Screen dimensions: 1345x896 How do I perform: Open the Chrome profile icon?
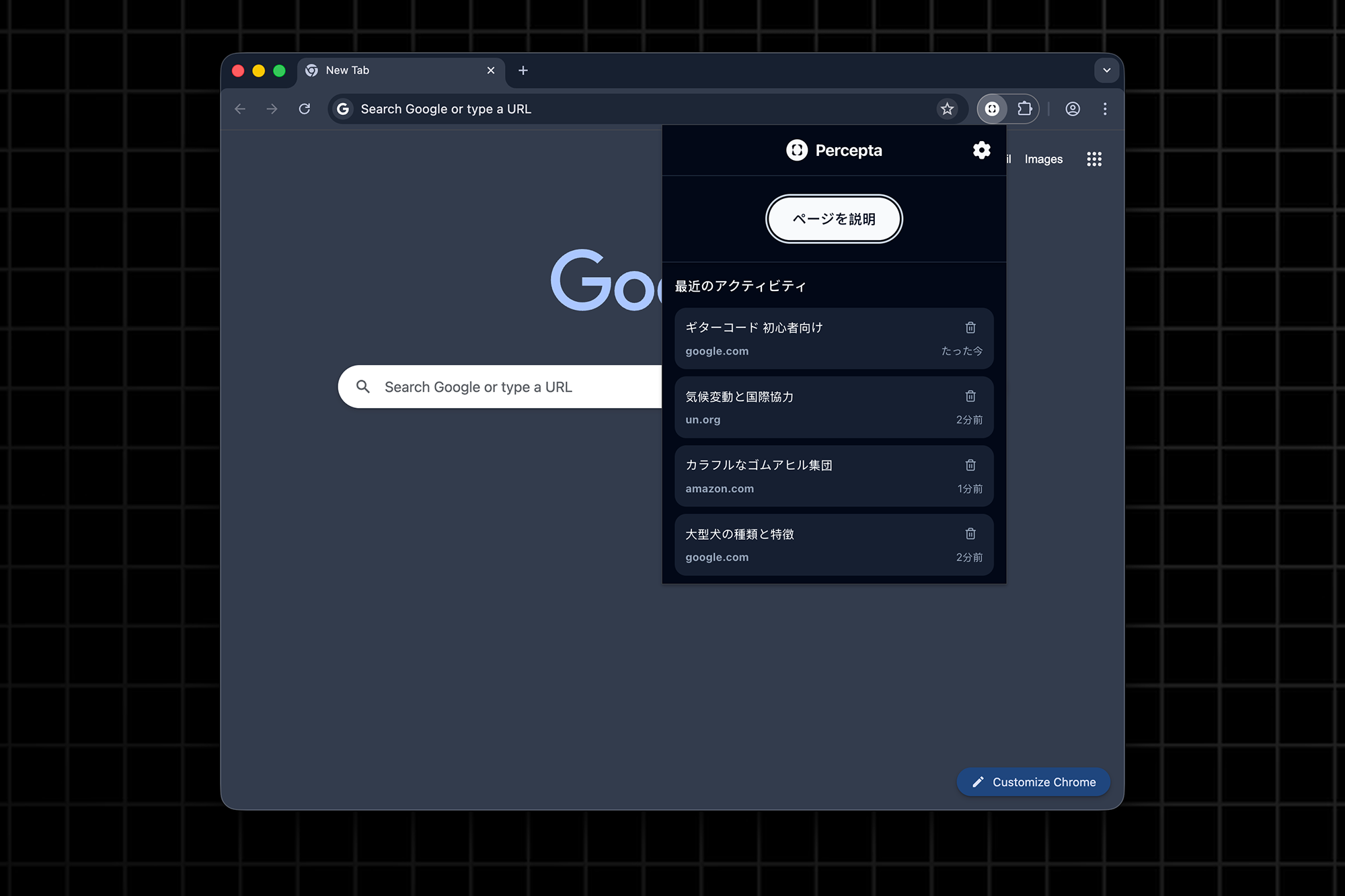click(x=1073, y=109)
